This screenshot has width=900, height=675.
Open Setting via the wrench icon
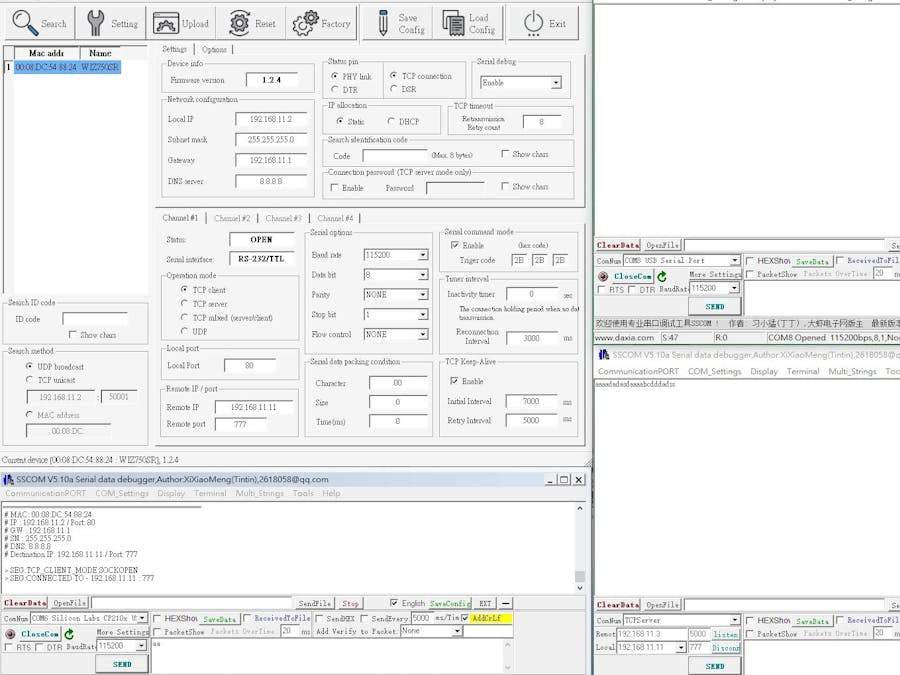coord(96,23)
